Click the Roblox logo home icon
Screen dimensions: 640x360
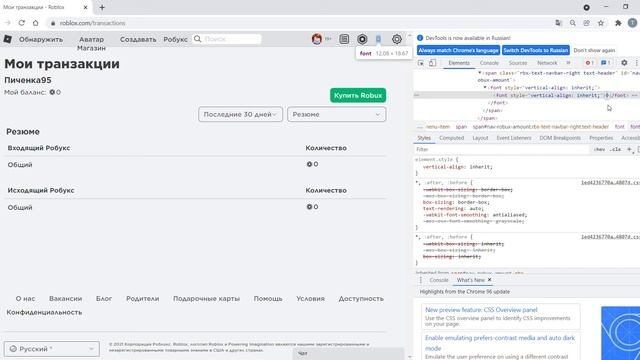(7, 39)
